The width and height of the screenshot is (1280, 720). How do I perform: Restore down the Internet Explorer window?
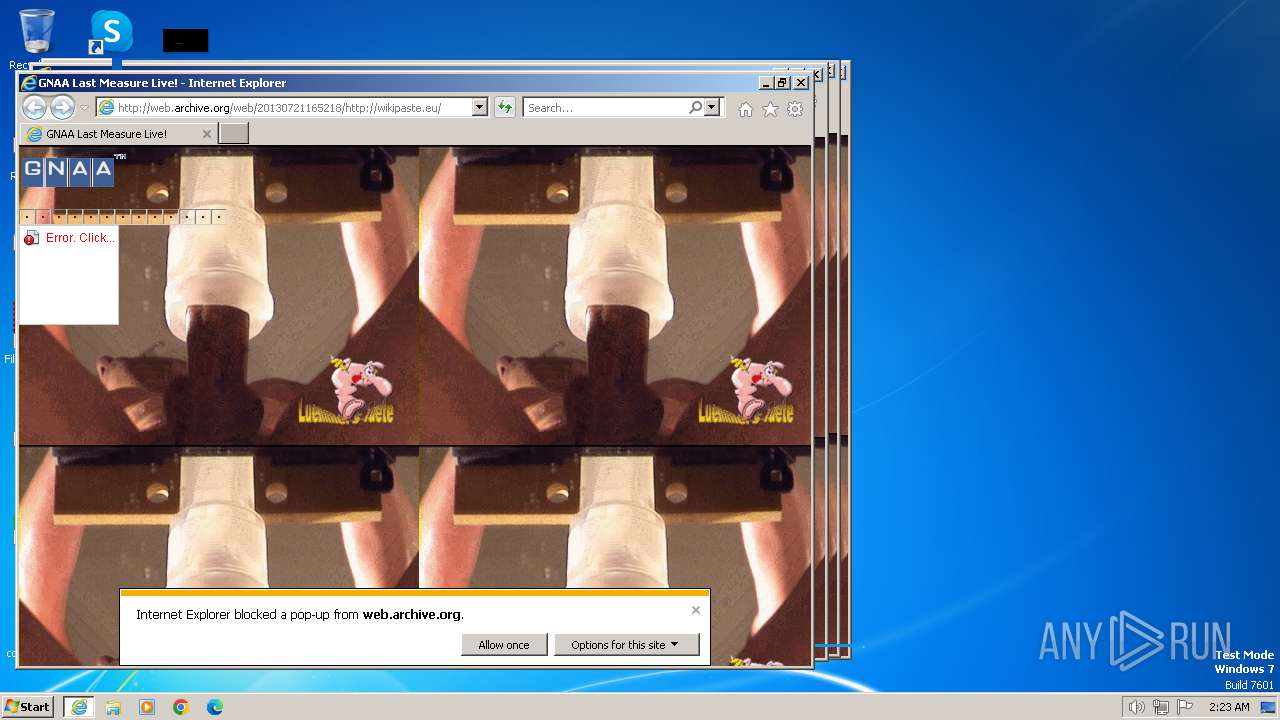783,83
